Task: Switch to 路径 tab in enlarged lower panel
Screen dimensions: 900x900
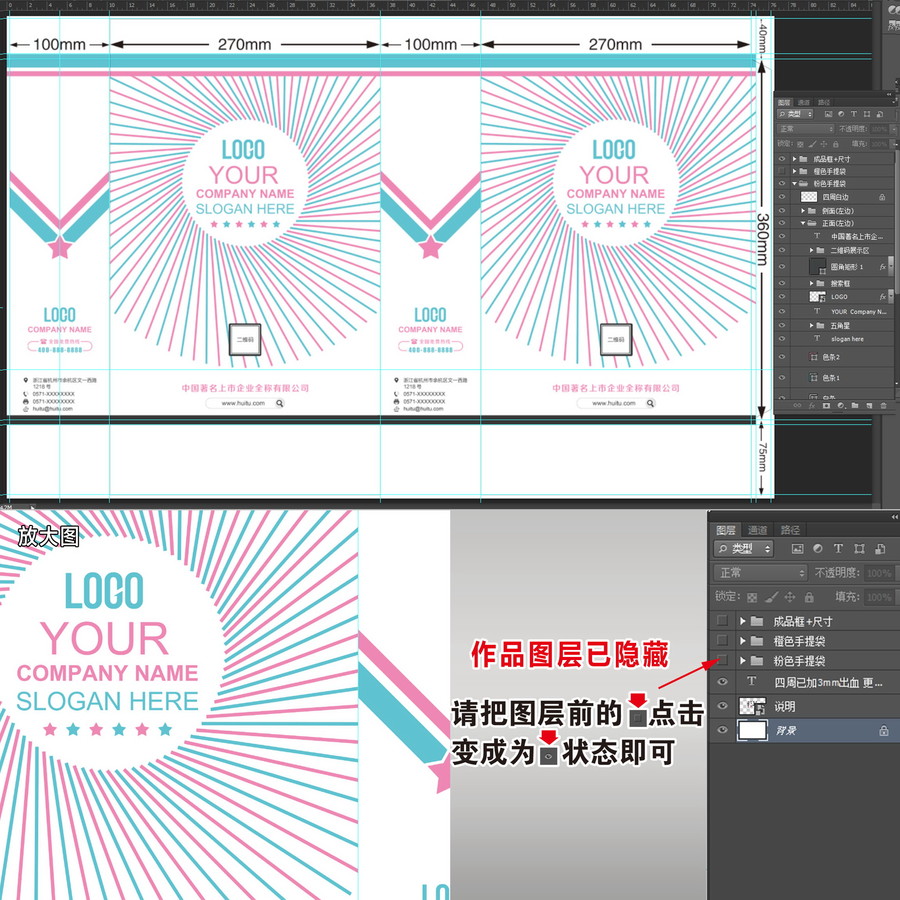Action: pyautogui.click(x=790, y=530)
